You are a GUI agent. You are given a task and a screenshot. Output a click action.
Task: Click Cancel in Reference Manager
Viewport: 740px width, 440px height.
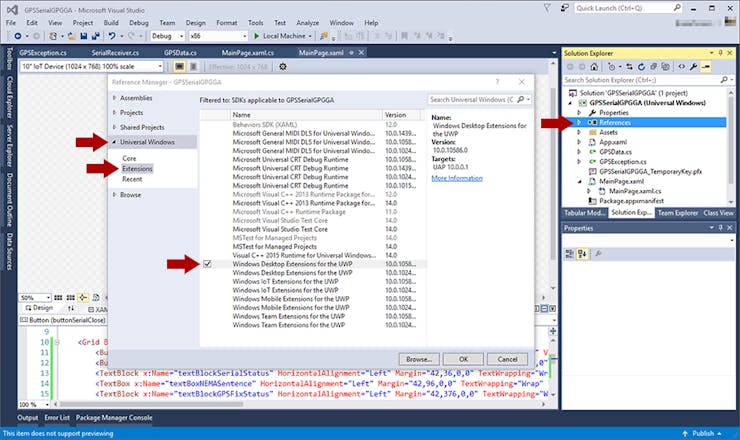pyautogui.click(x=507, y=359)
